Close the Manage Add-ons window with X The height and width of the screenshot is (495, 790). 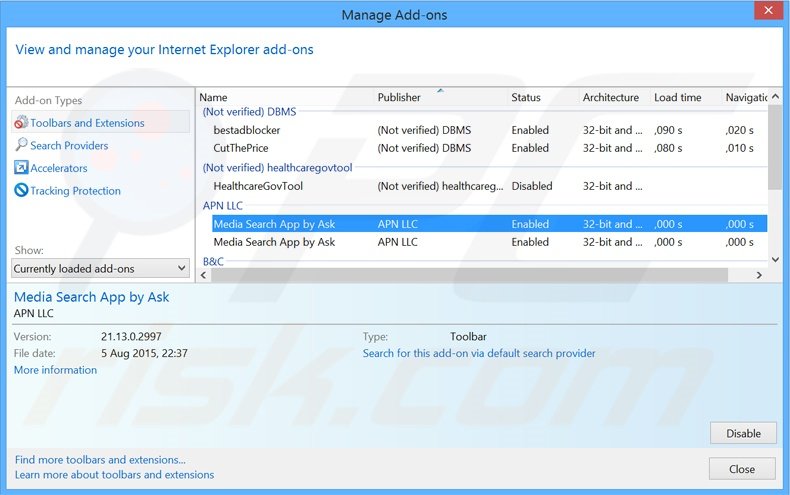pos(765,12)
